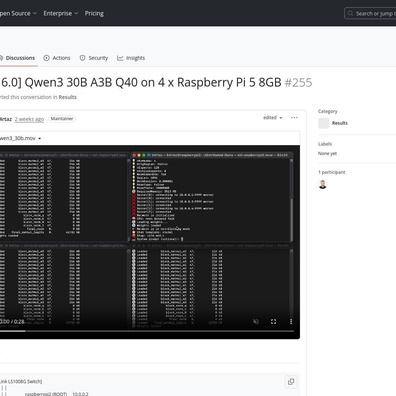Click the participant avatar
Screen dimensions: 396x396
322,184
